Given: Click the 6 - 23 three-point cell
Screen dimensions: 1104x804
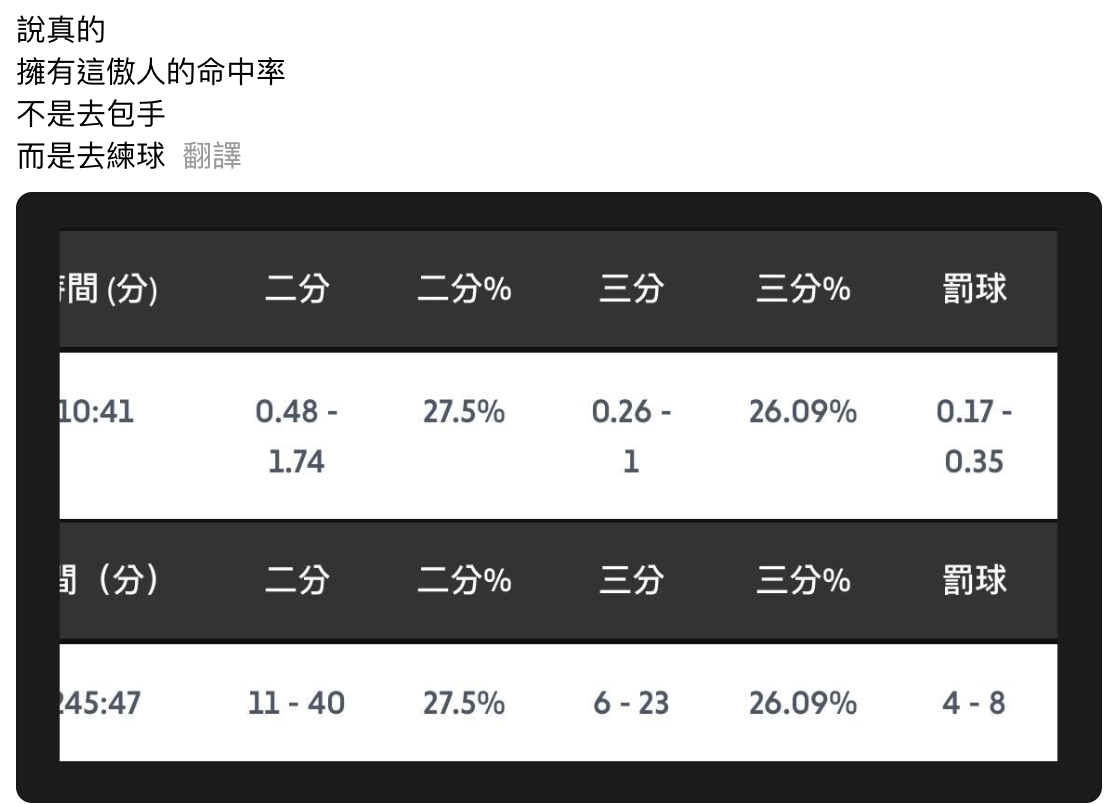Looking at the screenshot, I should click(x=630, y=703).
